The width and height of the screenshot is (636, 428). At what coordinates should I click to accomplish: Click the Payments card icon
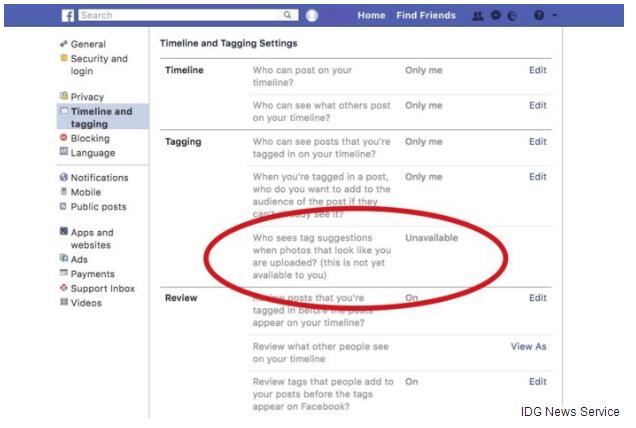pos(64,272)
